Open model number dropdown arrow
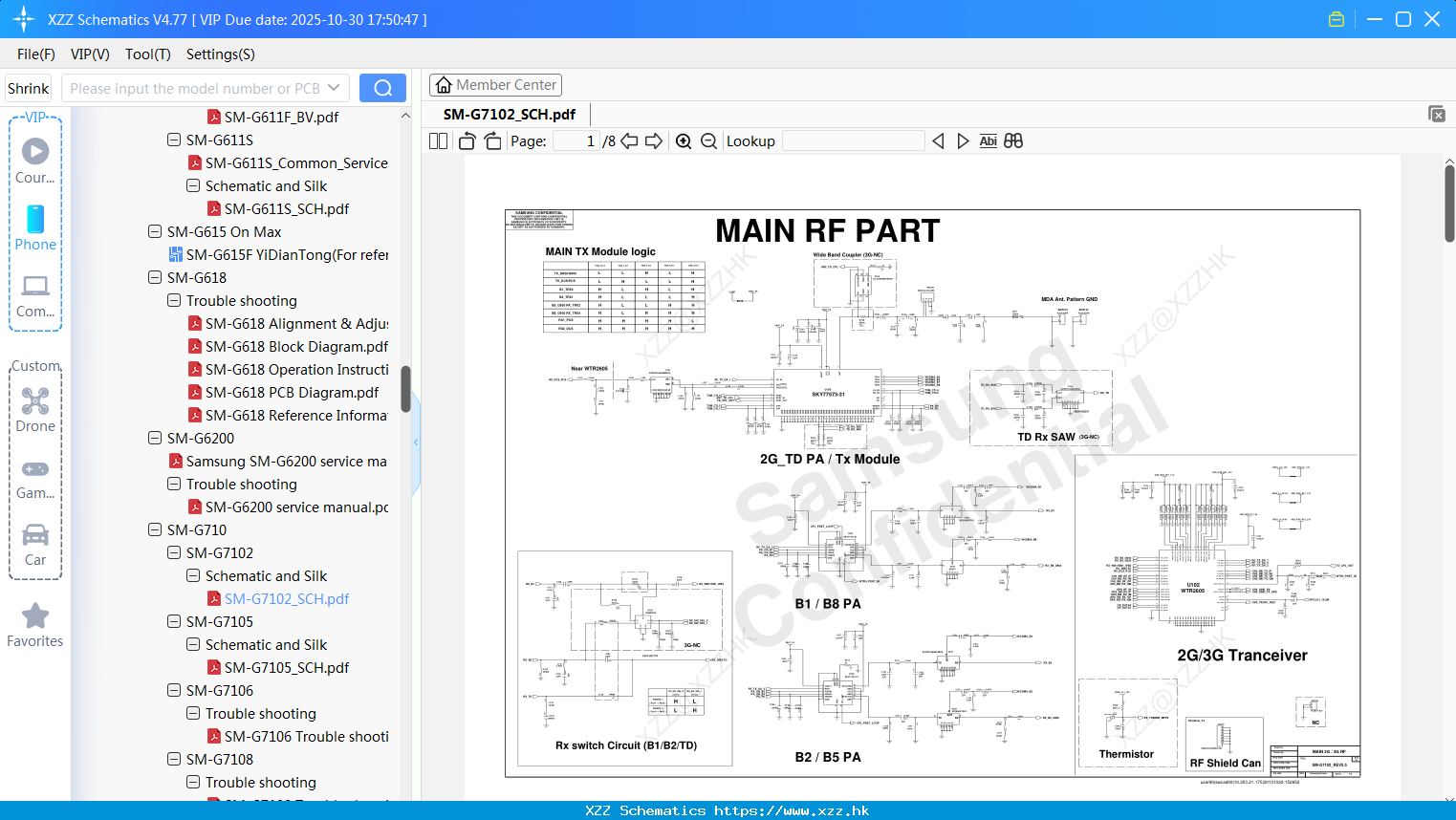1456x820 pixels. click(334, 88)
